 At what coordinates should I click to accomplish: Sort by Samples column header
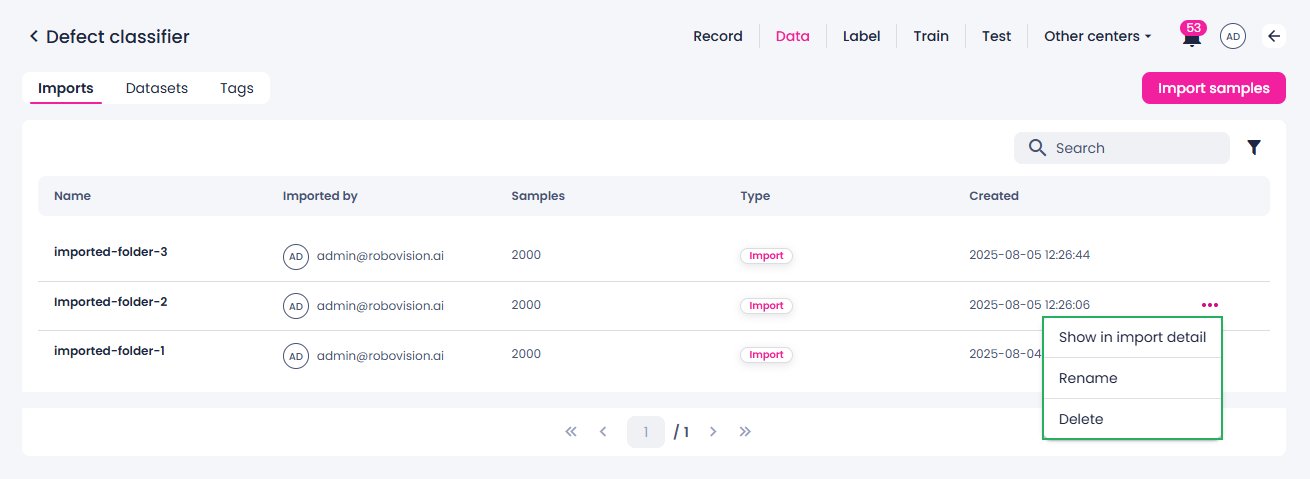point(538,196)
